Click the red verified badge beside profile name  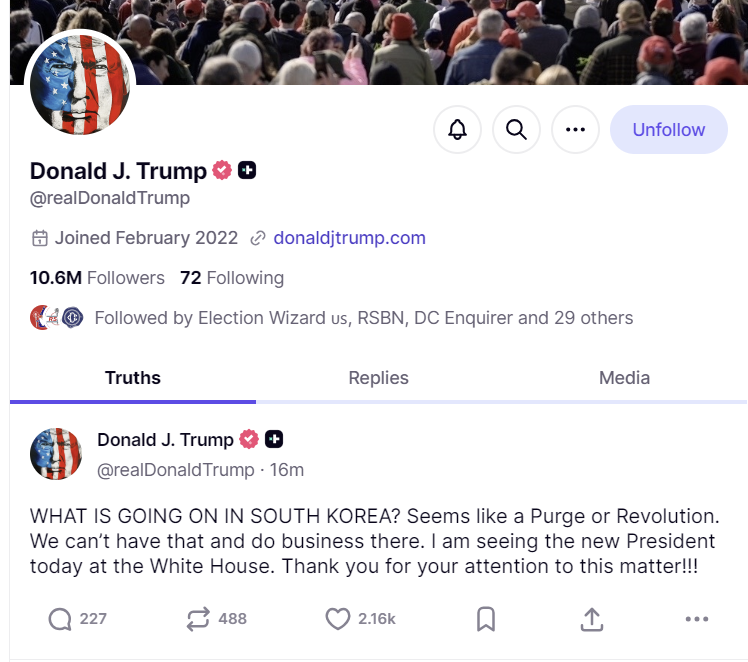pos(222,170)
